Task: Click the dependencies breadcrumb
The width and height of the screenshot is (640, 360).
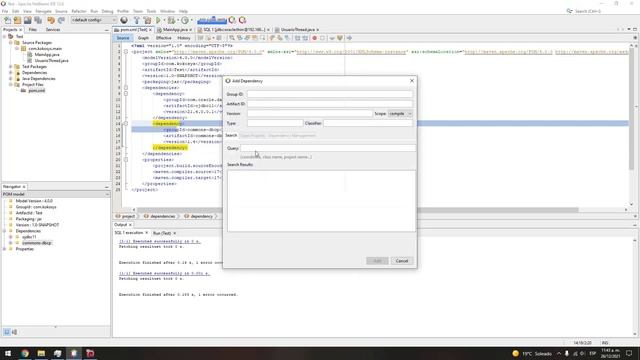Action: [162, 216]
